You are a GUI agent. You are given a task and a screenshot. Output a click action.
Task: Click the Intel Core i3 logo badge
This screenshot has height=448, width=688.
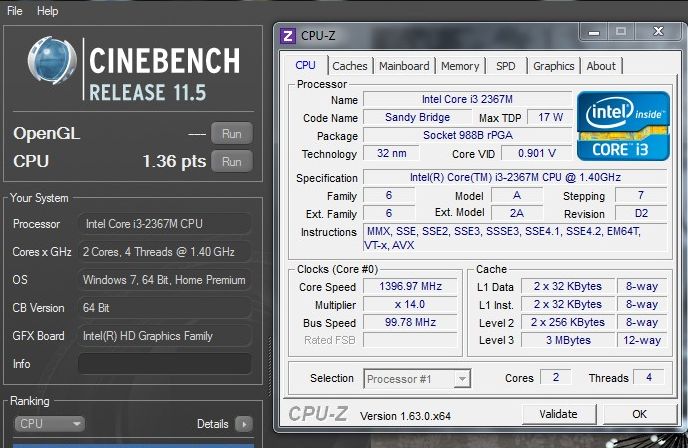[x=623, y=125]
